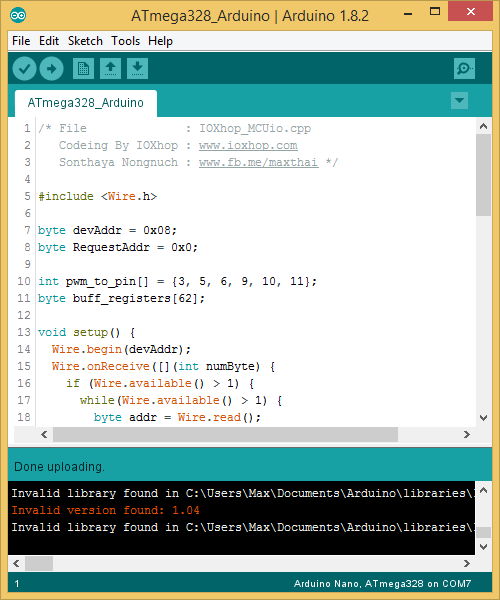The image size is (500, 600).
Task: Open the Serial Monitor magnifier icon
Action: pyautogui.click(x=464, y=68)
